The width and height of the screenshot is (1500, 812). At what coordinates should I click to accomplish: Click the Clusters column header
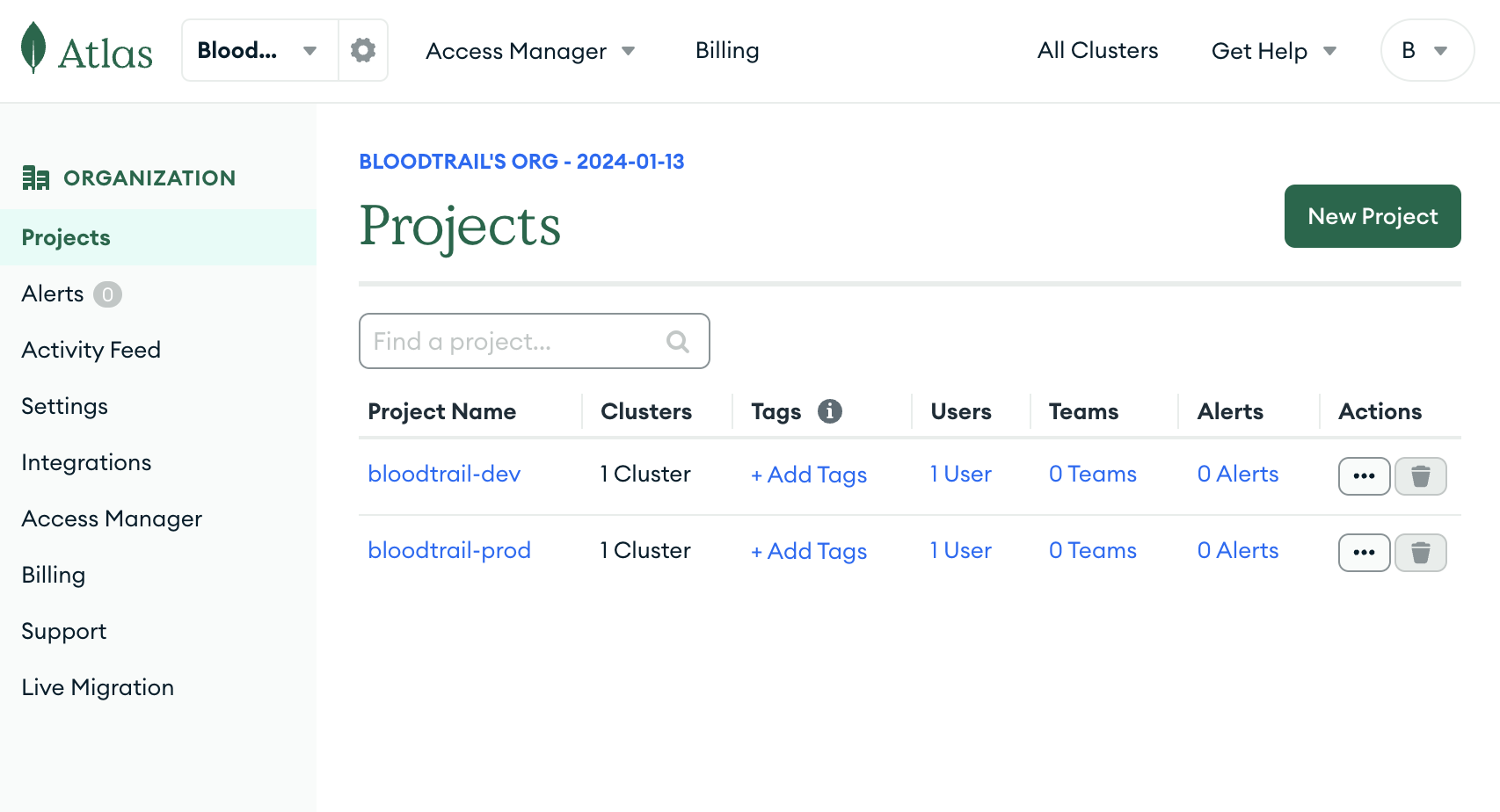pos(646,411)
